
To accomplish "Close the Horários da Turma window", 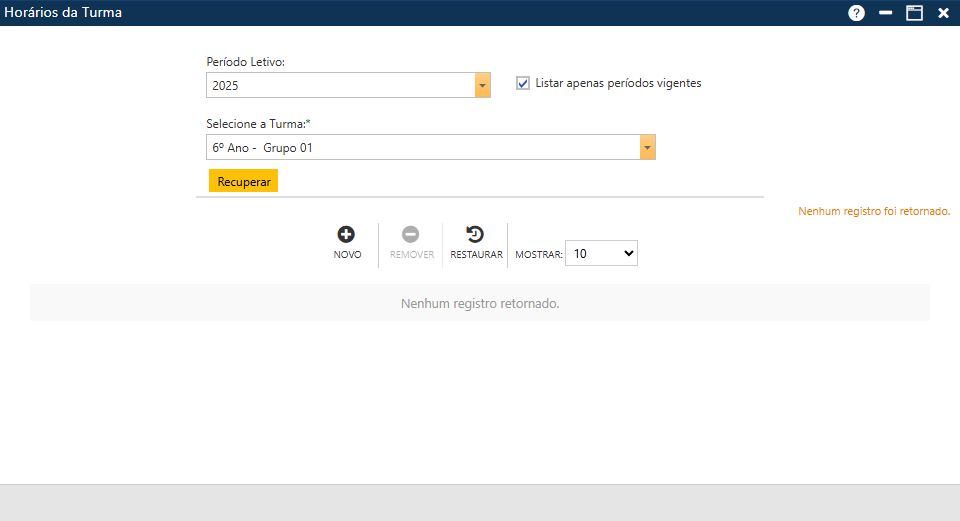I will 943,13.
